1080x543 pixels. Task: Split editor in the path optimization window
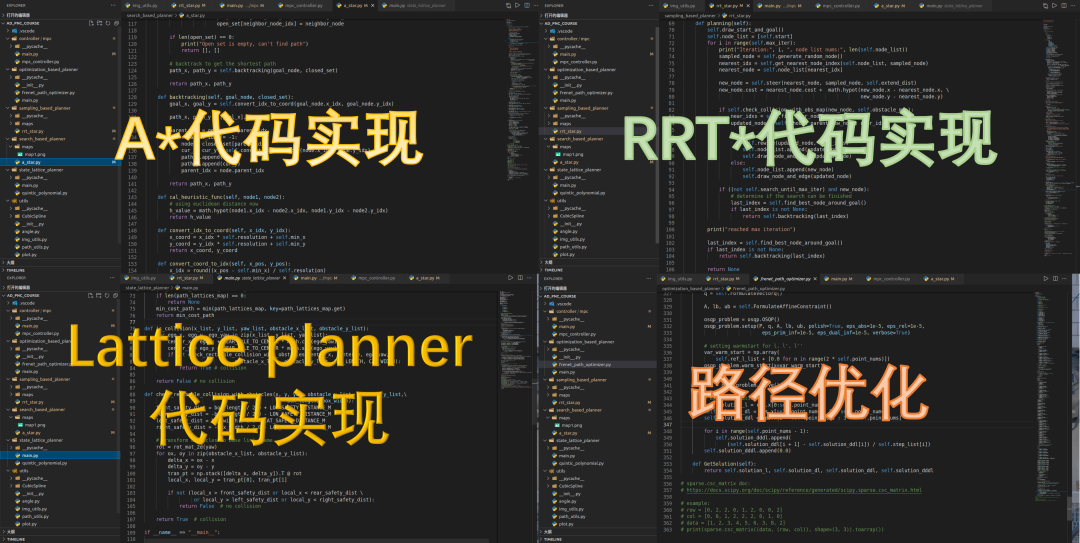click(1055, 278)
